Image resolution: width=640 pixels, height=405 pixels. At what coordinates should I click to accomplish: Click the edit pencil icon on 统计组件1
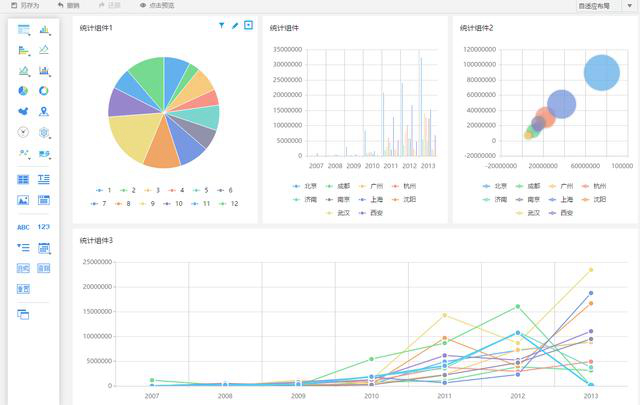coord(235,26)
